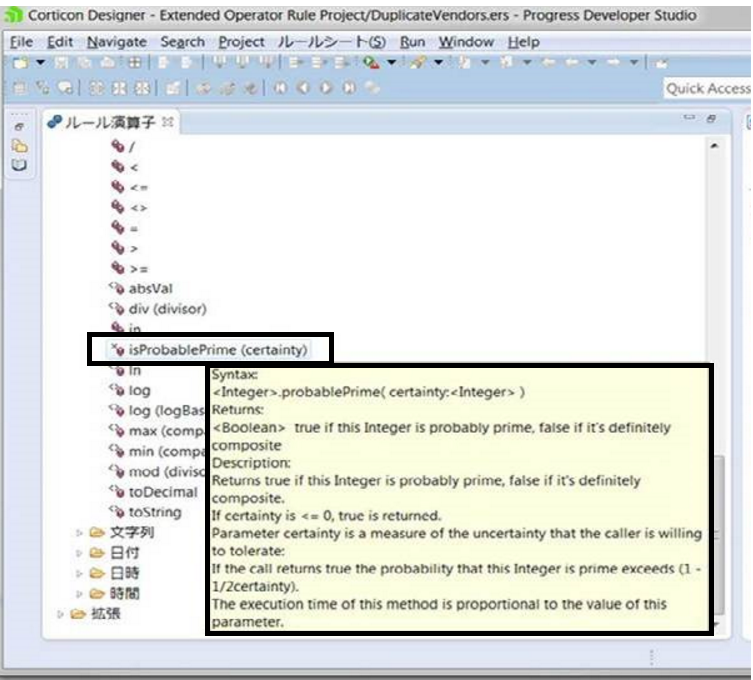This screenshot has height=680, width=753.
Task: Click the grid table icon in the toolbar
Action: tap(134, 62)
